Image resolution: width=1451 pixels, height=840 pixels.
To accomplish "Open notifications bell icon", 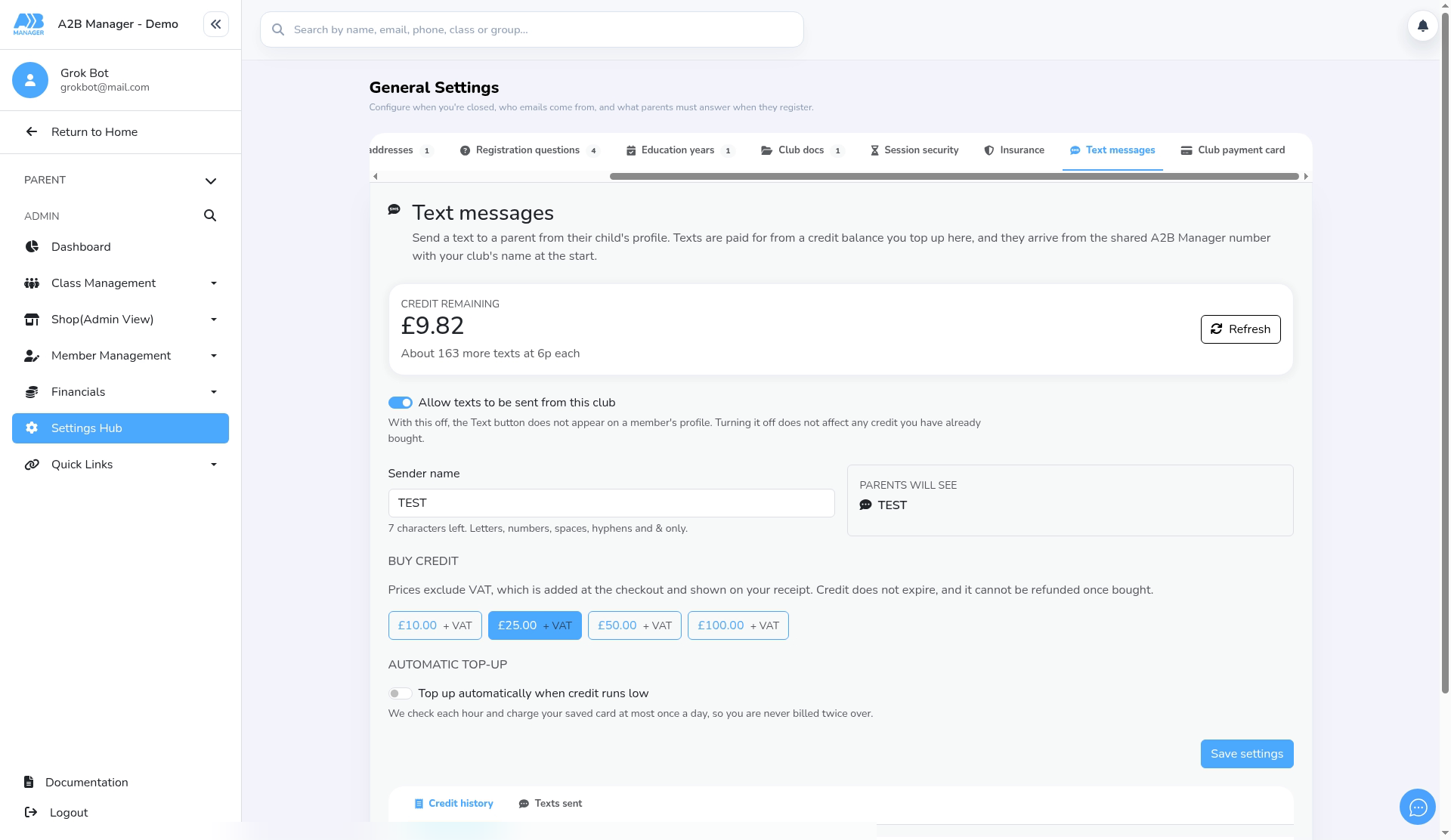I will pyautogui.click(x=1422, y=26).
